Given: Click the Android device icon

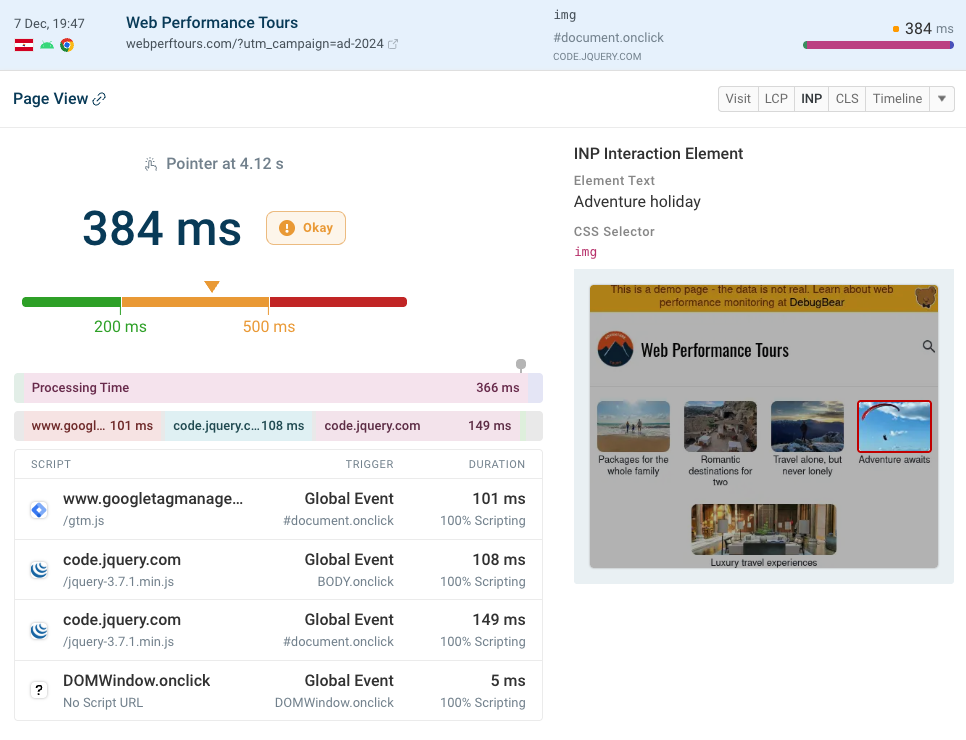Looking at the screenshot, I should click(x=46, y=45).
